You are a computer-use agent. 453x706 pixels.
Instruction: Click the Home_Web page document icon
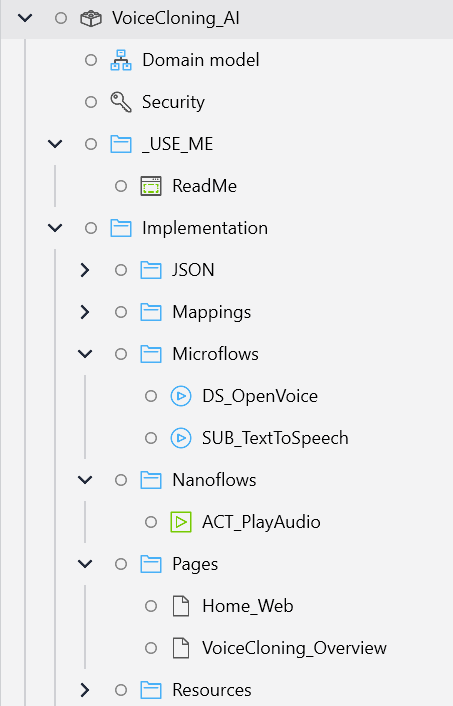click(181, 606)
